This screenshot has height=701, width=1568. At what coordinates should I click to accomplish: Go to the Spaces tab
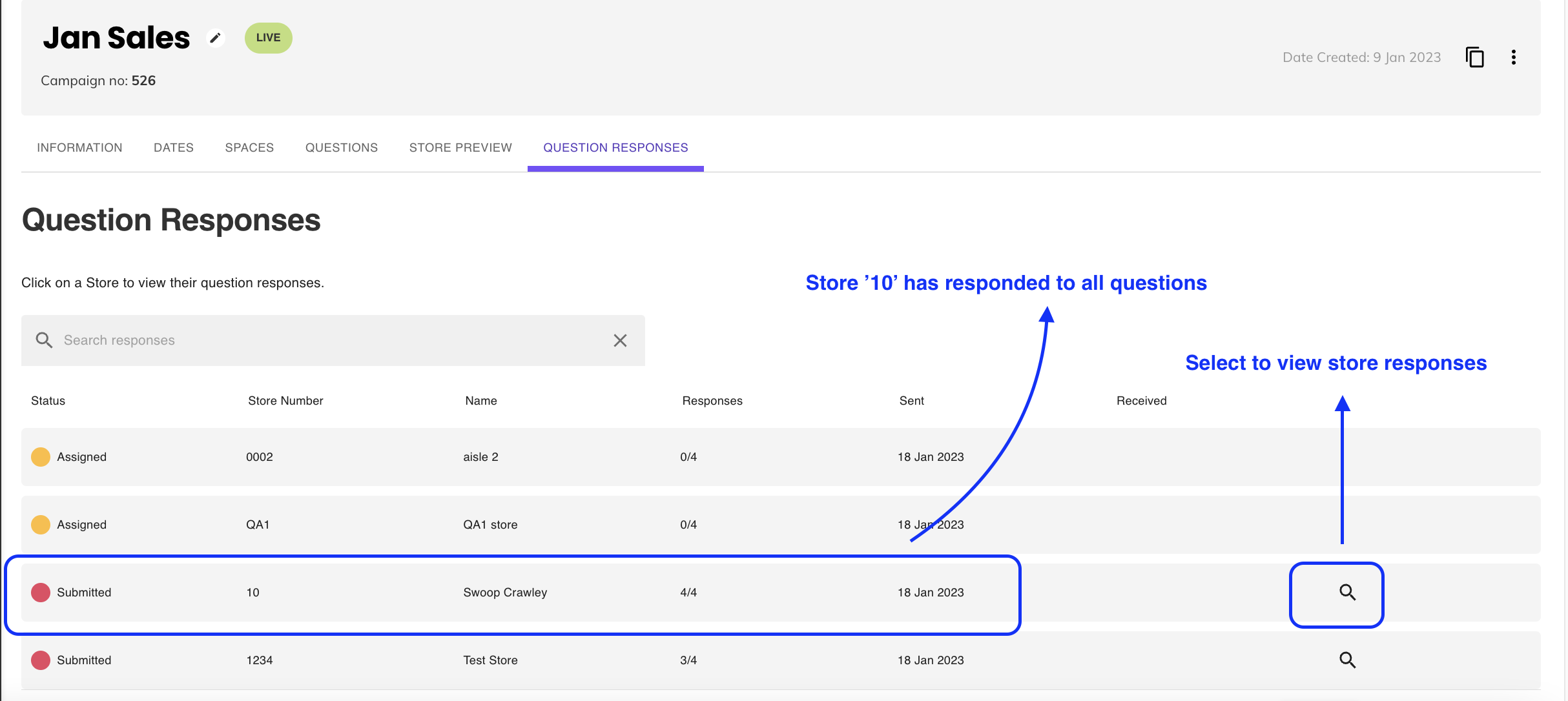[249, 148]
